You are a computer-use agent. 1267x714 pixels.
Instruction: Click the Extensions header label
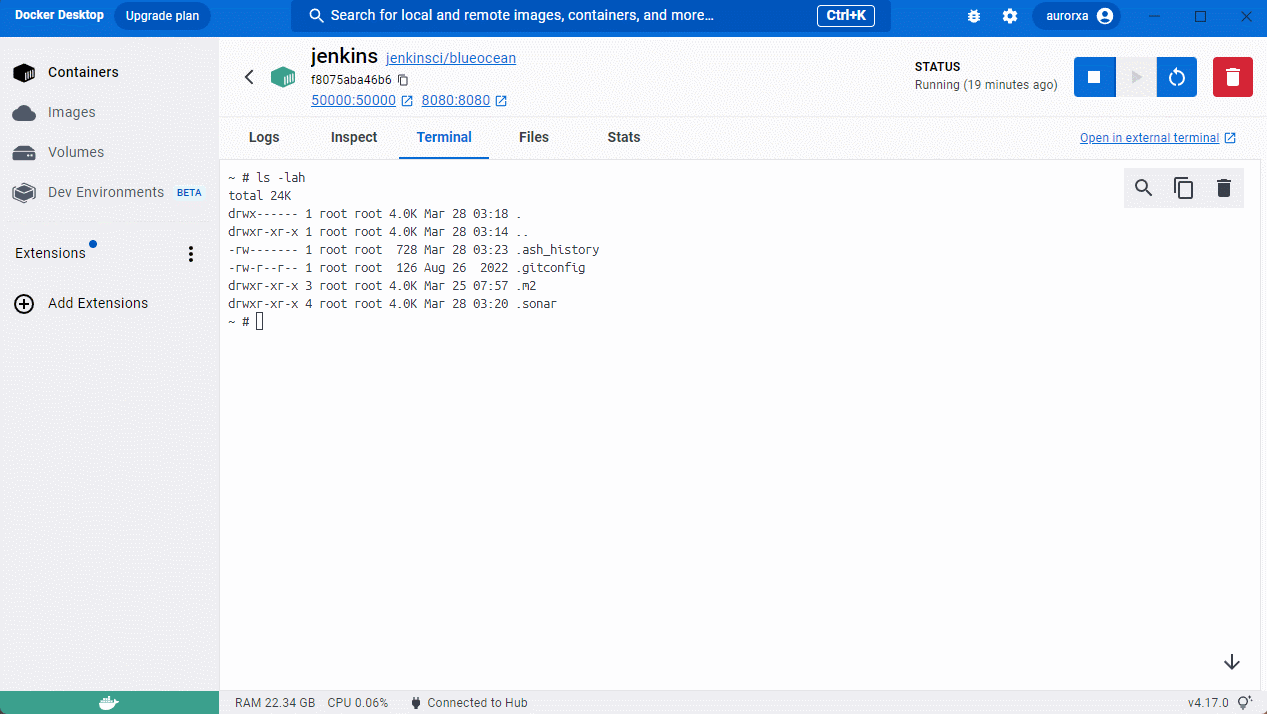tap(50, 254)
